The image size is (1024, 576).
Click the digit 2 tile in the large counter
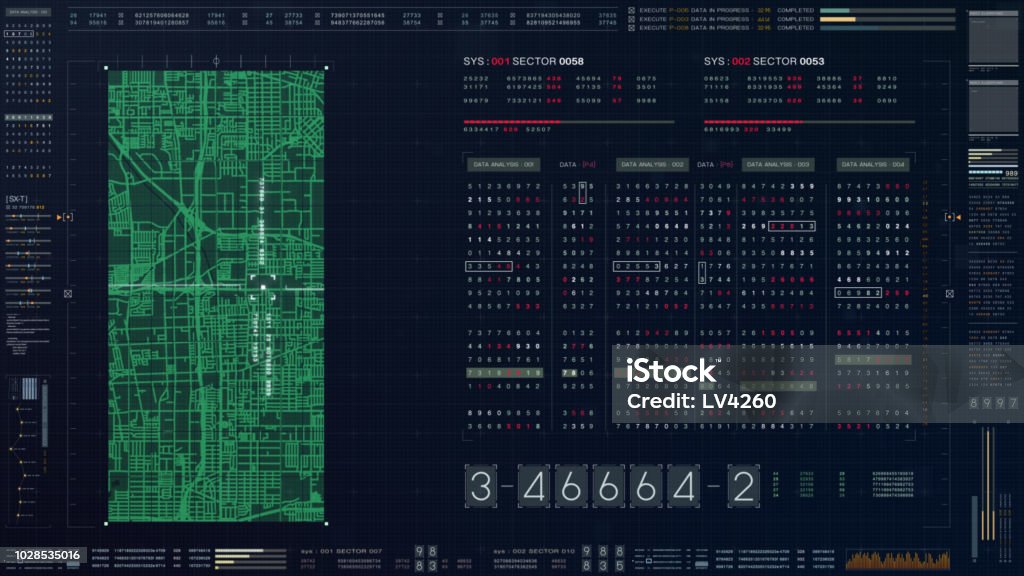[743, 486]
